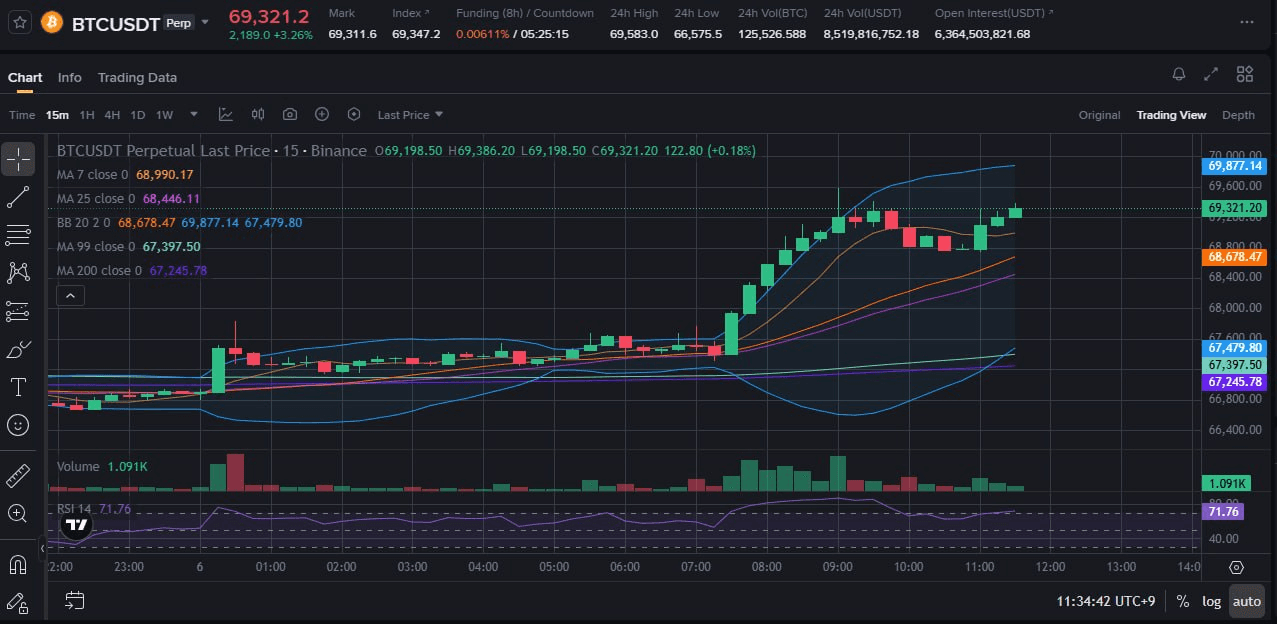Select the XABCD pattern tool
This screenshot has width=1277, height=624.
pyautogui.click(x=18, y=272)
